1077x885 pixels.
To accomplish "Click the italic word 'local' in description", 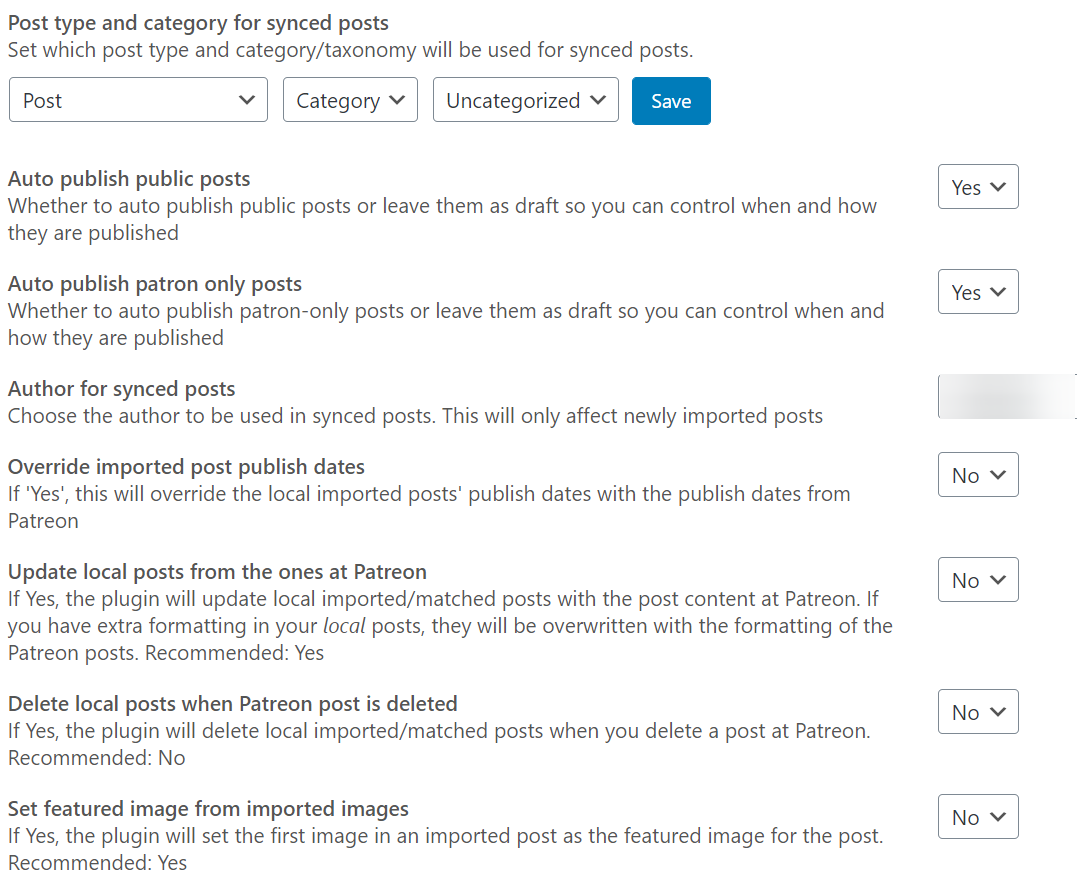I will click(345, 627).
